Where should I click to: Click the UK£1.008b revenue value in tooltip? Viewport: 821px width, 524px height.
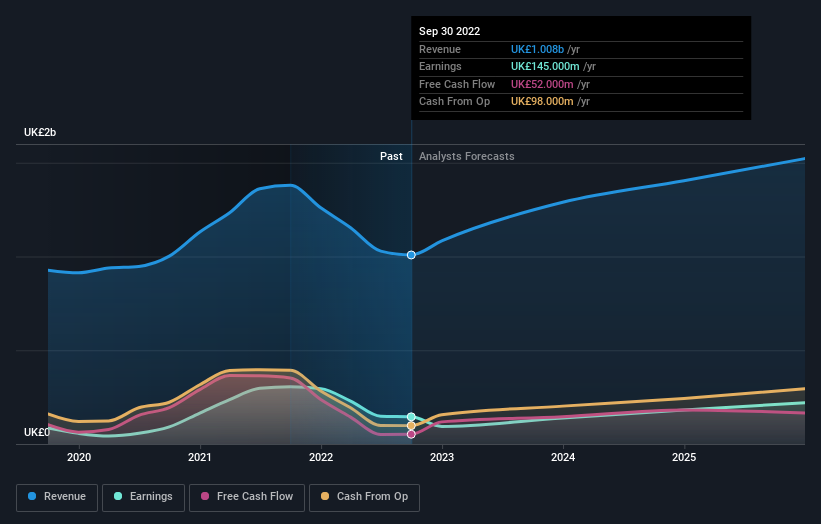point(537,49)
